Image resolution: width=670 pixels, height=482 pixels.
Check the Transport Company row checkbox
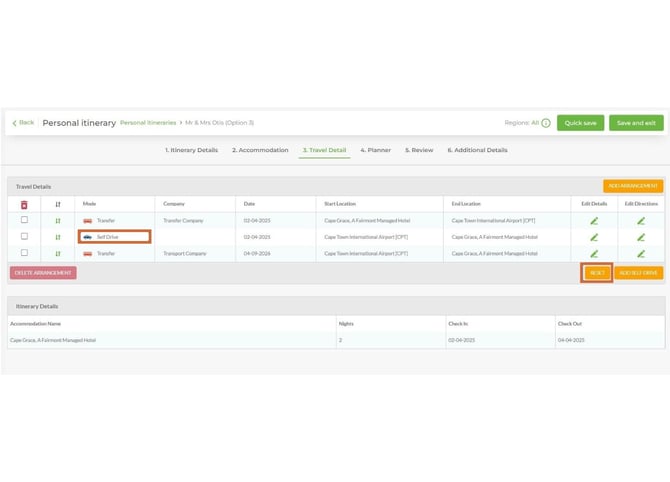click(24, 253)
